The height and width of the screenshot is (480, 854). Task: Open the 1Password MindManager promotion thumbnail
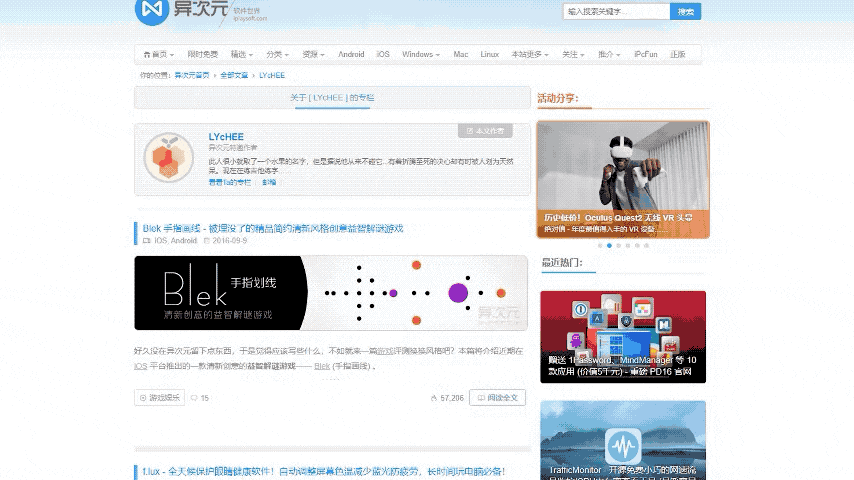coord(623,337)
